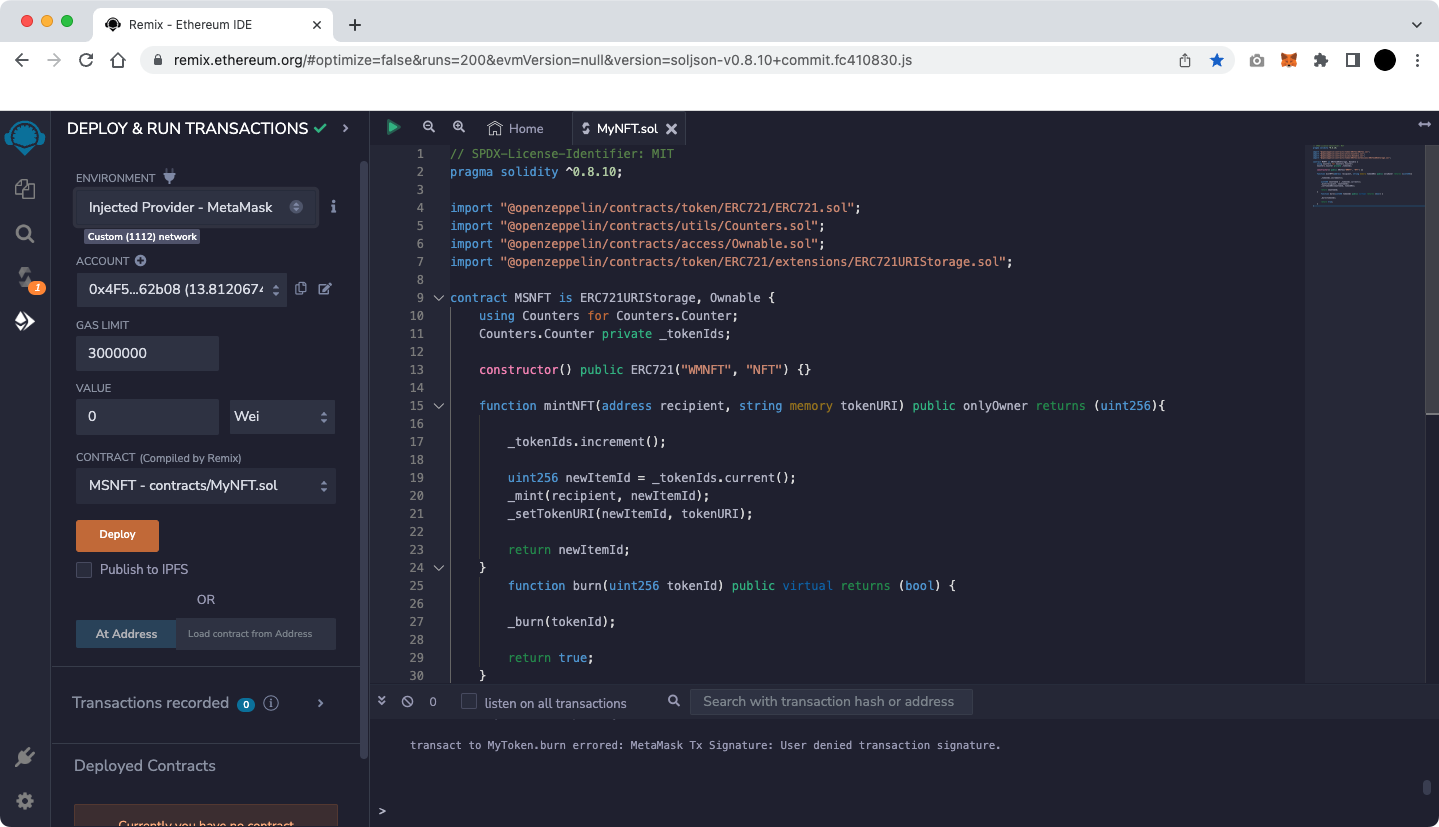This screenshot has height=827, width=1439.
Task: Open the Search in files icon
Action: pyautogui.click(x=25, y=234)
